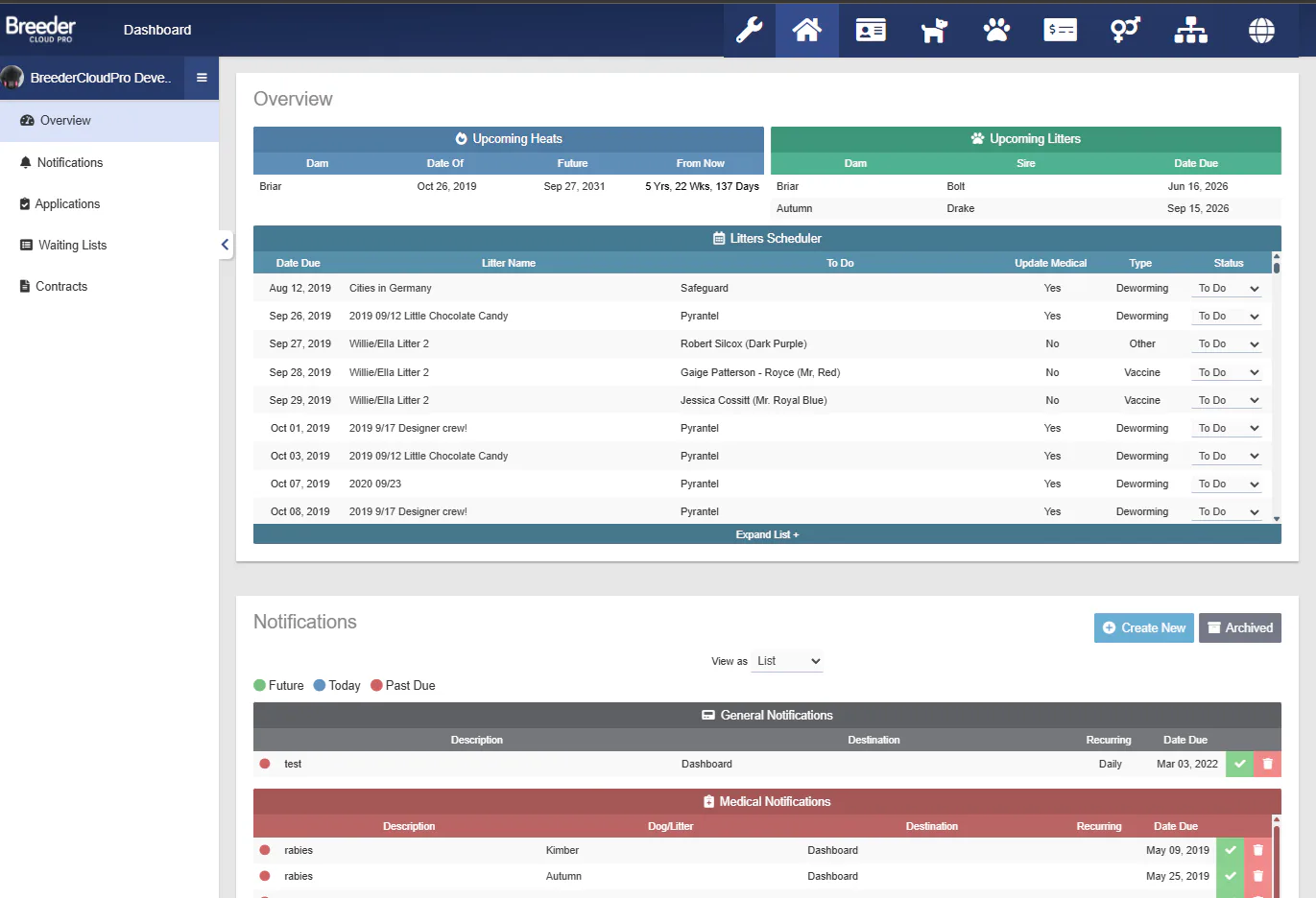Open the paw print litters icon
This screenshot has height=898, width=1316.
pos(997,30)
